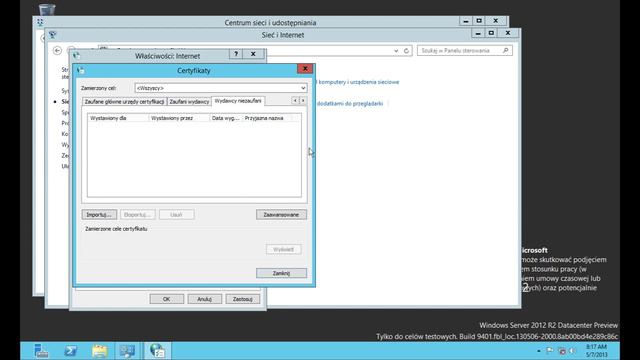
Task: Sort by Wystawiony przez column header
Action: (179, 118)
